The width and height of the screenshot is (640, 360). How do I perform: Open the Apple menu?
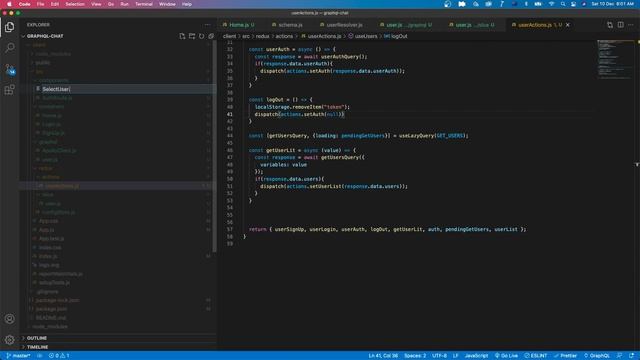tap(9, 4)
